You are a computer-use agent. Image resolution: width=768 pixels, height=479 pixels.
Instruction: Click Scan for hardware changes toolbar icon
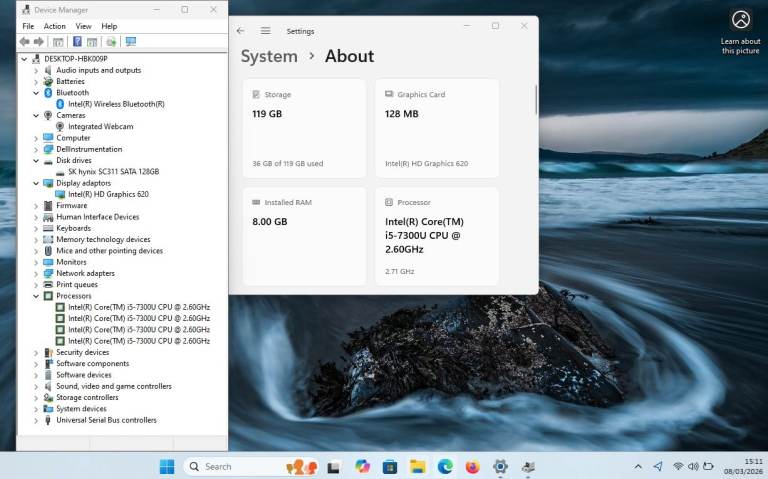point(130,42)
